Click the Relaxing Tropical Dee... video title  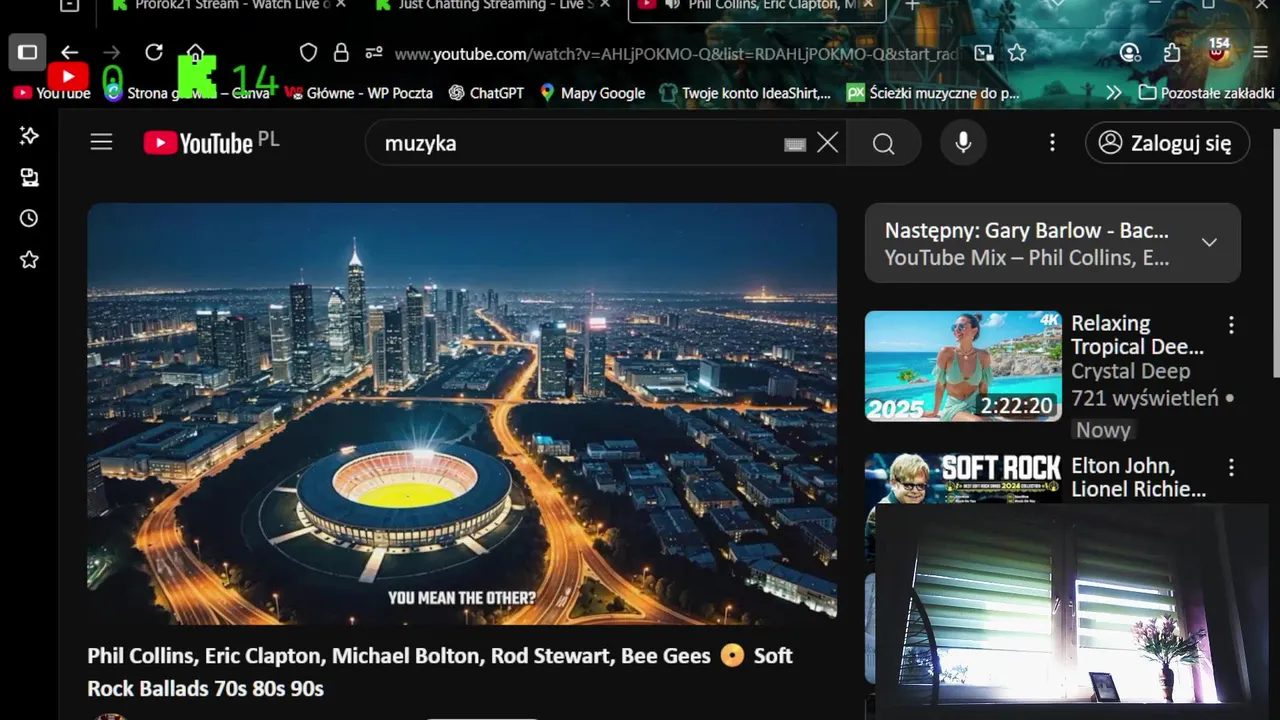coord(1137,335)
